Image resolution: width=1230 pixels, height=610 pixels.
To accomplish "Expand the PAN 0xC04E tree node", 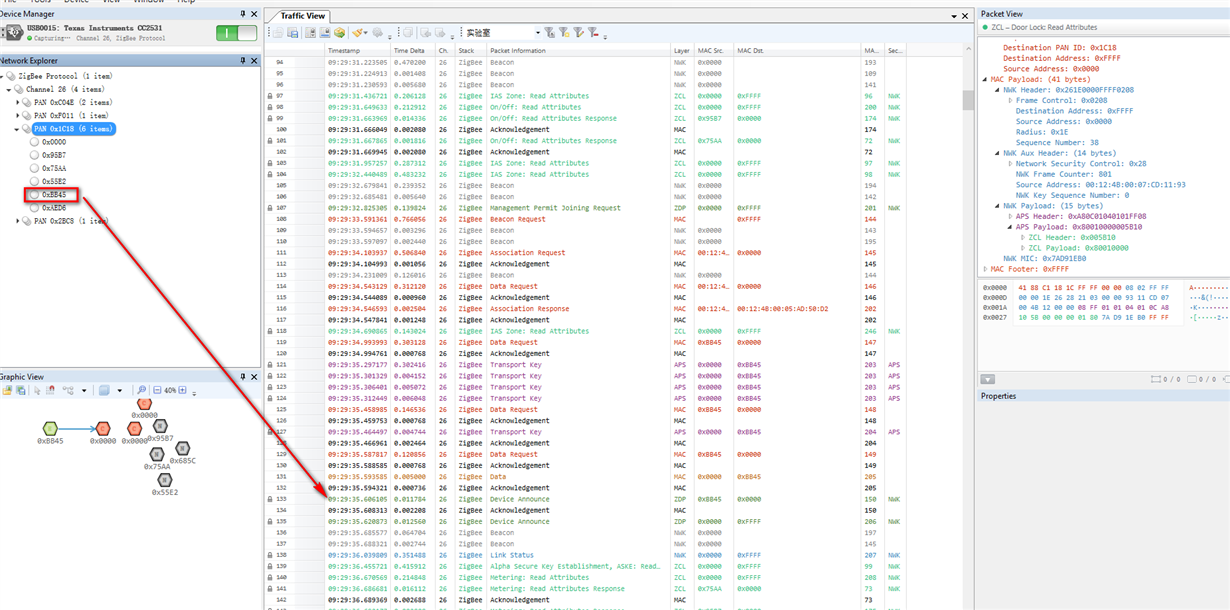I will click(17, 102).
